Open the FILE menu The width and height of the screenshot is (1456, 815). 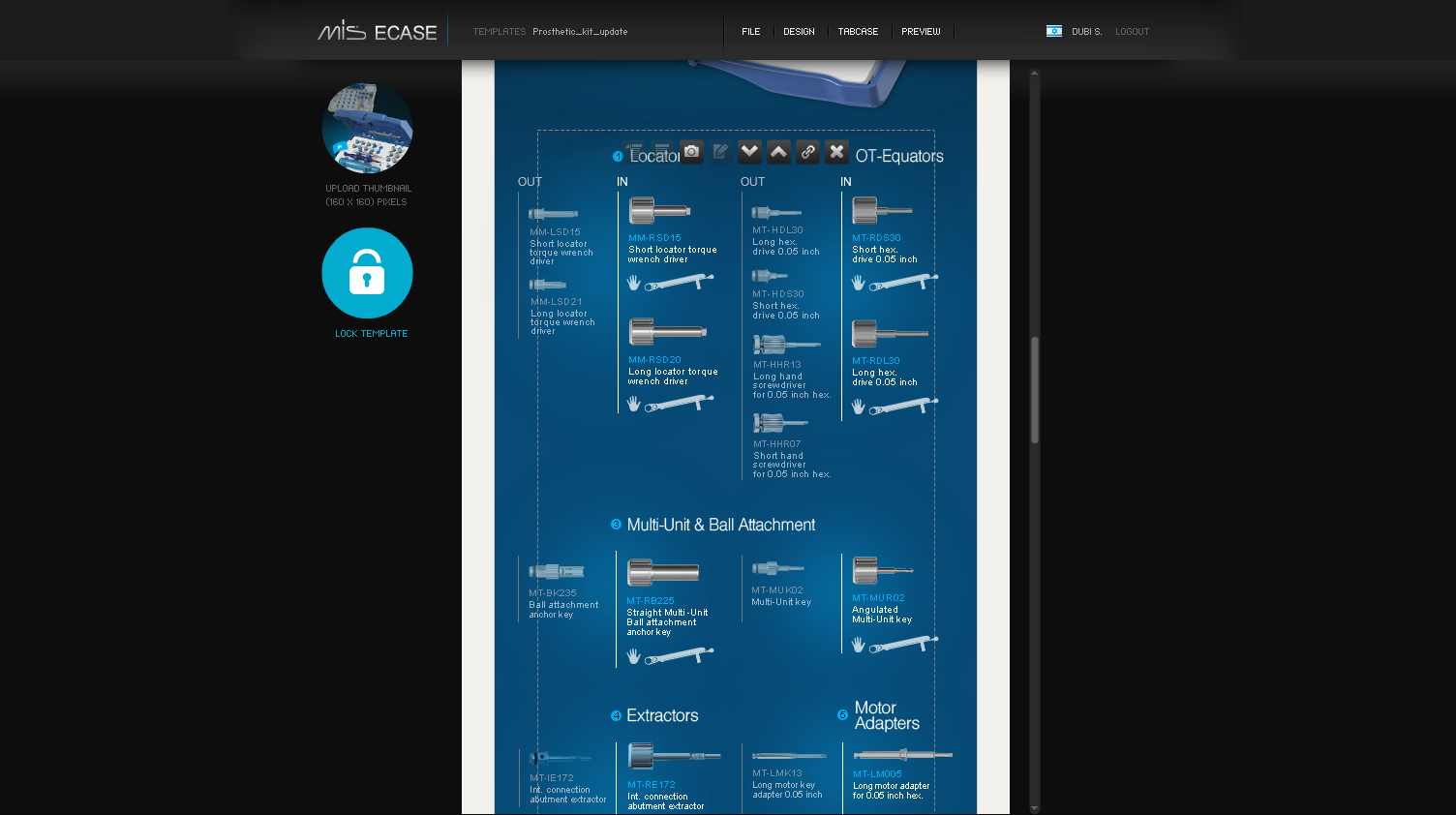pos(751,32)
